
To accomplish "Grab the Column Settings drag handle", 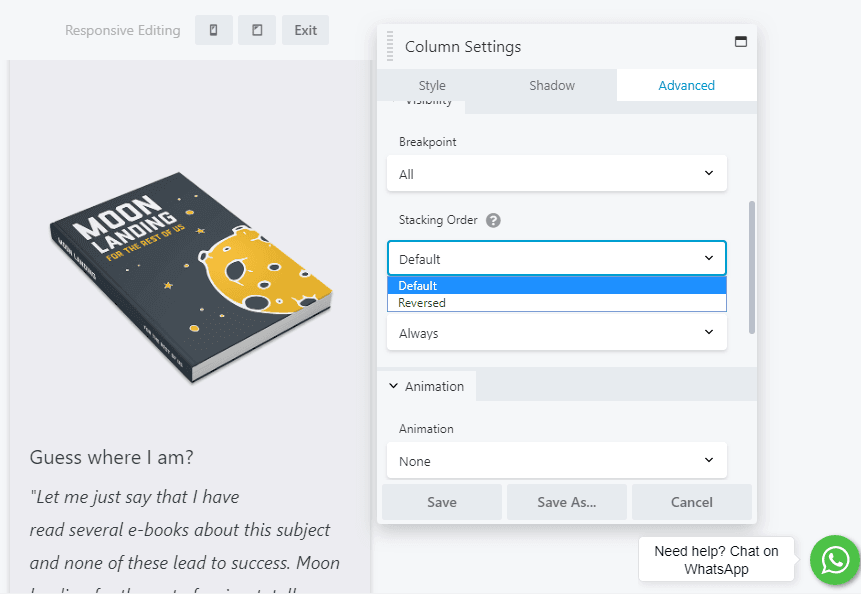I will (390, 46).
